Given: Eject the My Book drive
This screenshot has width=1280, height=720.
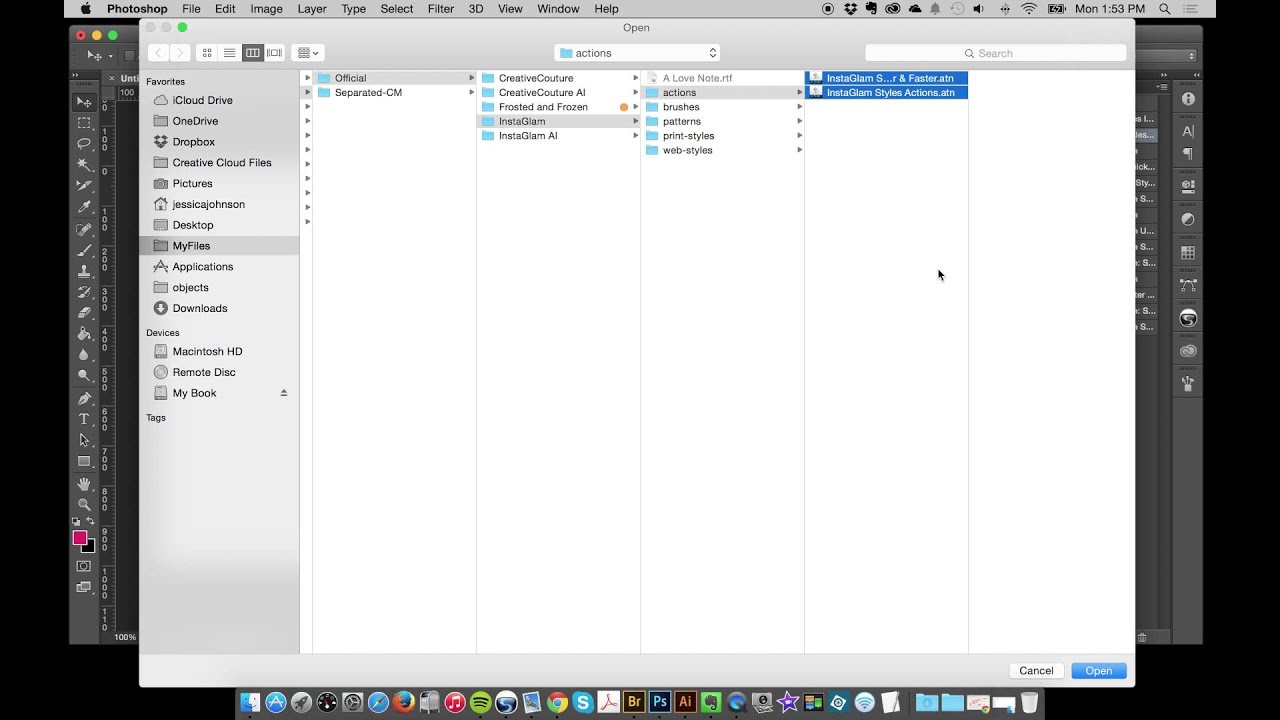Looking at the screenshot, I should tap(284, 393).
